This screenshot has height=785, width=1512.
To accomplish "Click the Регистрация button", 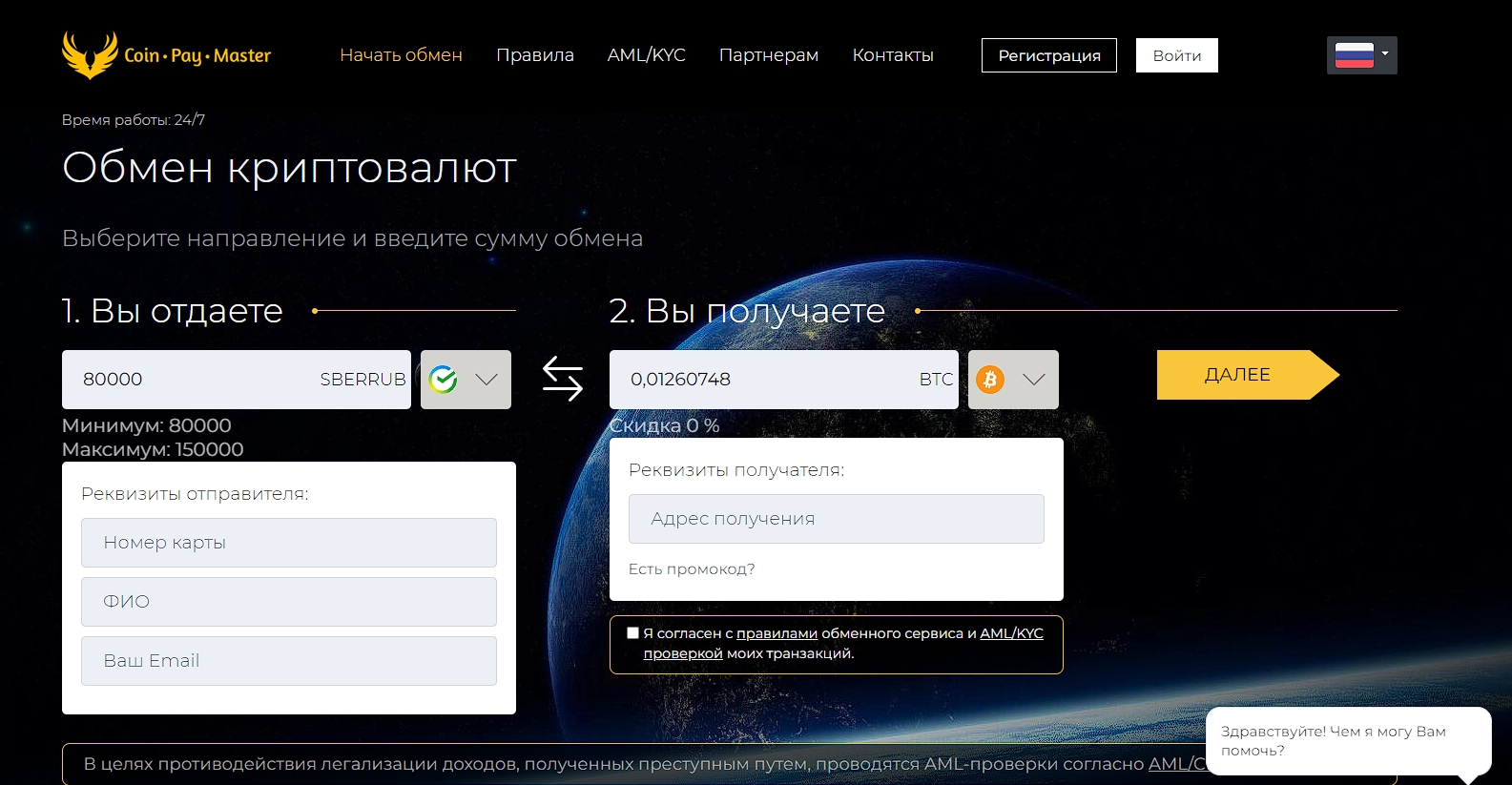I will coord(1049,55).
